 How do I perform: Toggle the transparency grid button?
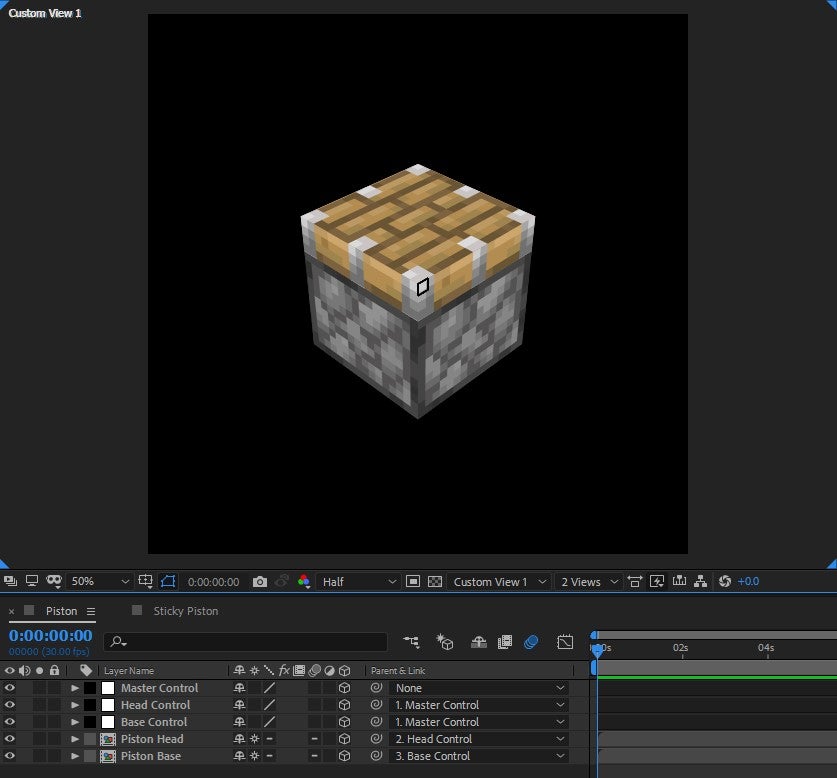tap(435, 582)
